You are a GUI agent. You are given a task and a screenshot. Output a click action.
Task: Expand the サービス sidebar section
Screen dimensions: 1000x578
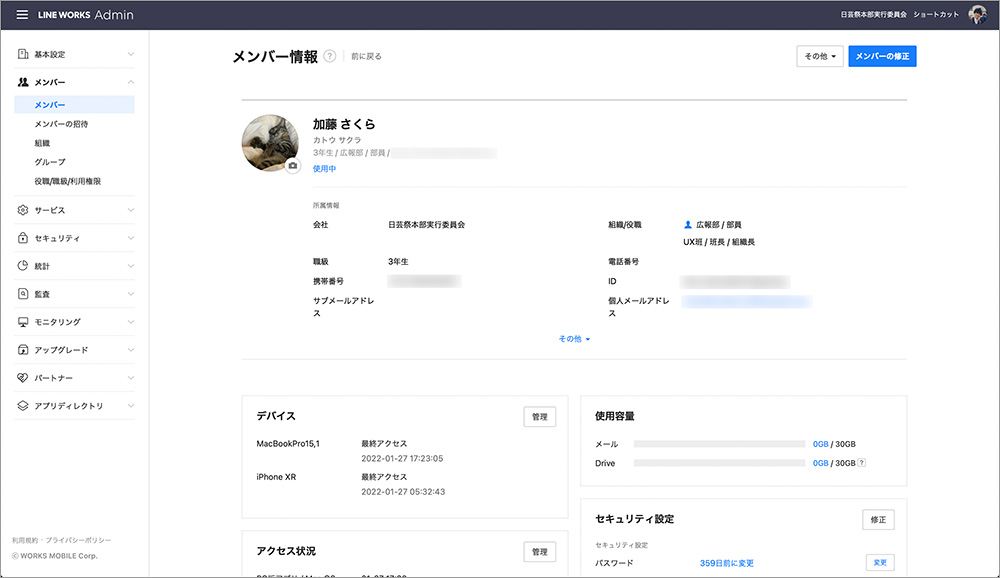(x=75, y=210)
